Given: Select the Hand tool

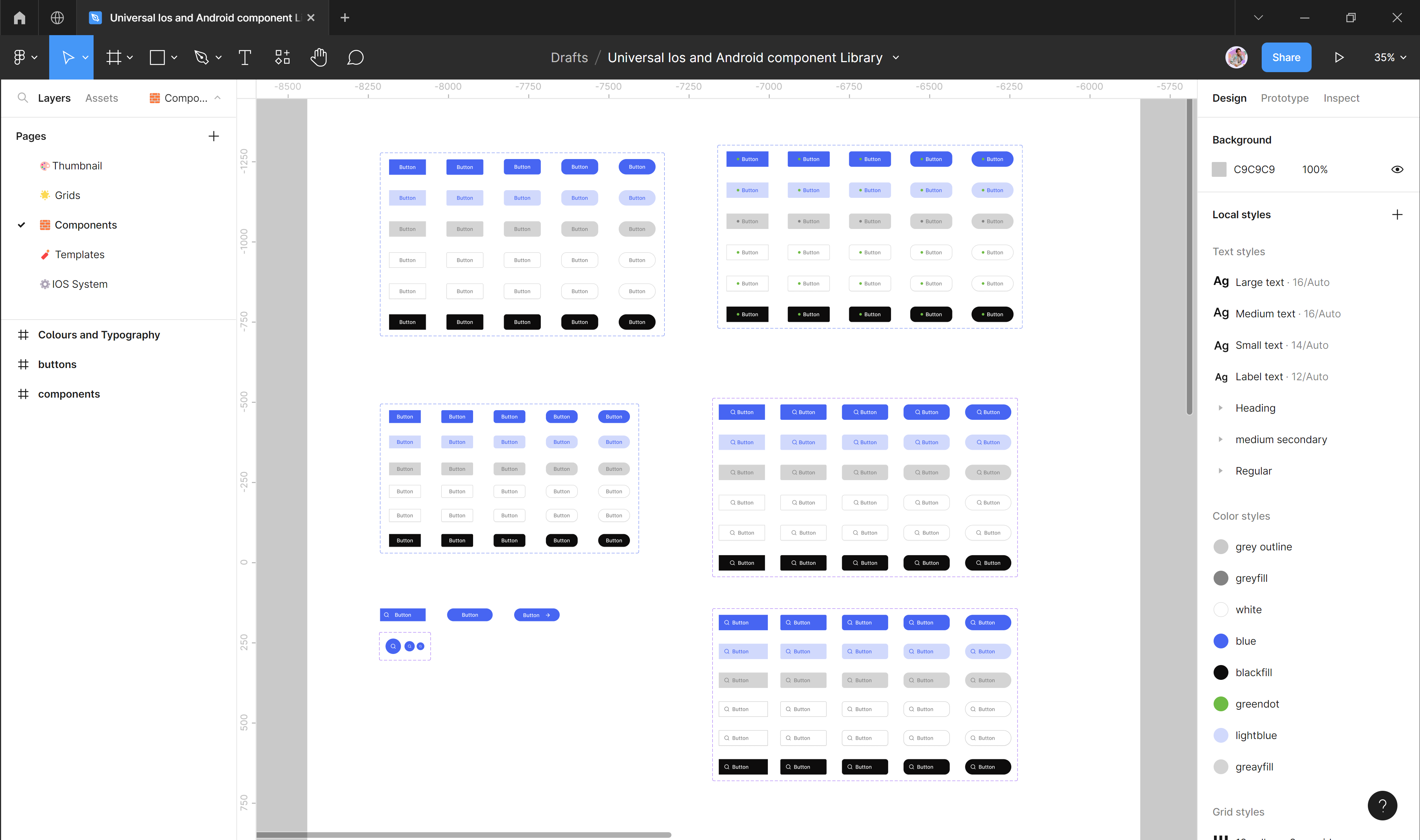Looking at the screenshot, I should tap(318, 57).
